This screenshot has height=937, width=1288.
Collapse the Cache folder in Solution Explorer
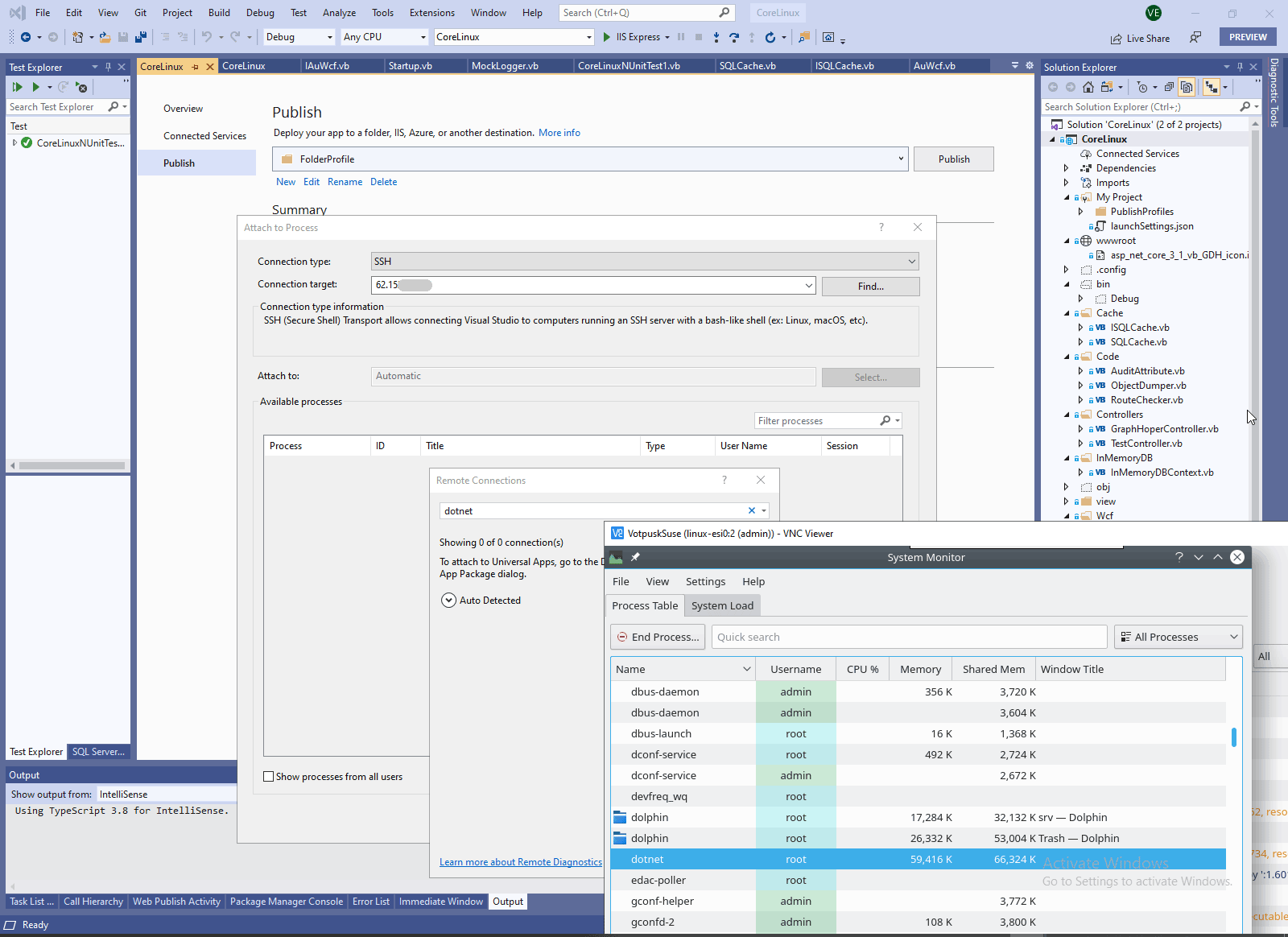1067,313
